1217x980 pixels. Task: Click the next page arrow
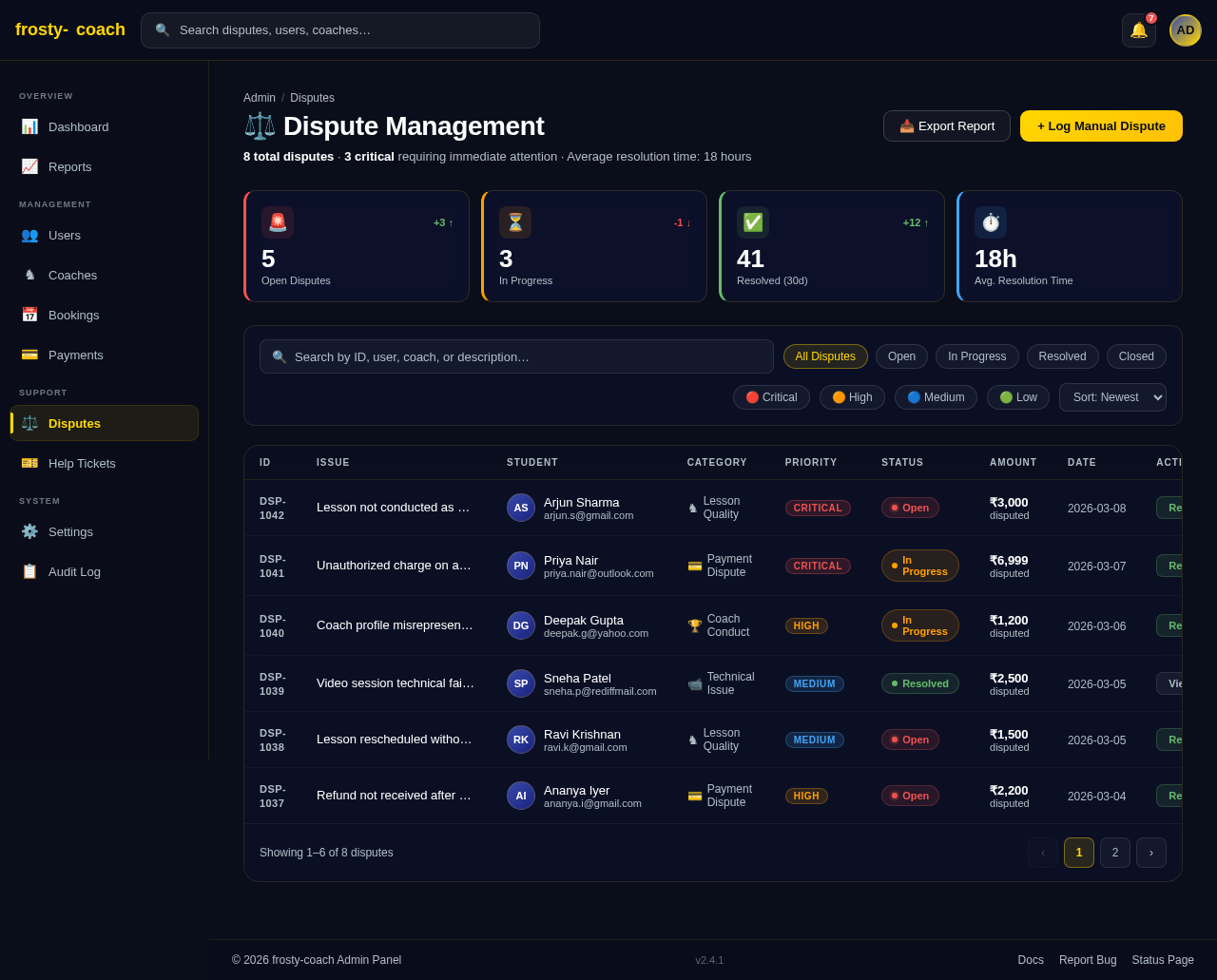point(1151,853)
